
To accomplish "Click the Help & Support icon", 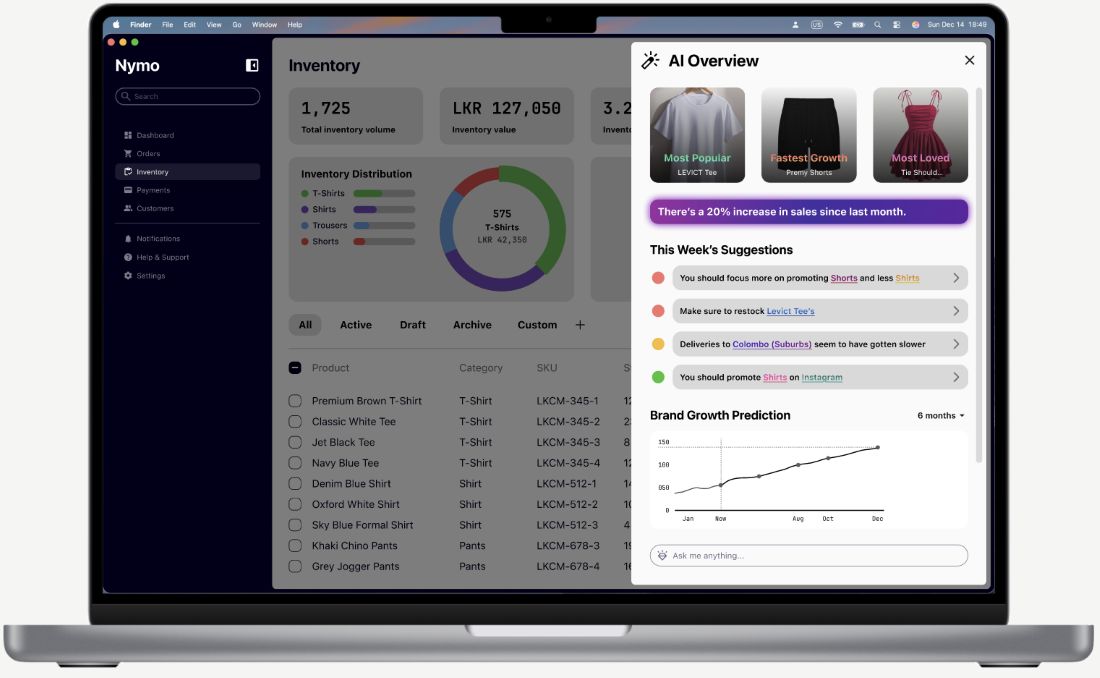I will (x=128, y=258).
